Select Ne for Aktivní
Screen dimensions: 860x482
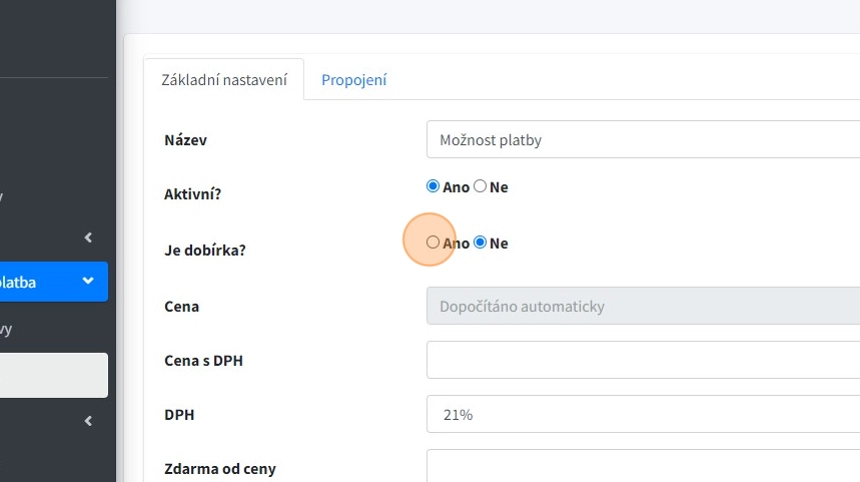(x=480, y=186)
